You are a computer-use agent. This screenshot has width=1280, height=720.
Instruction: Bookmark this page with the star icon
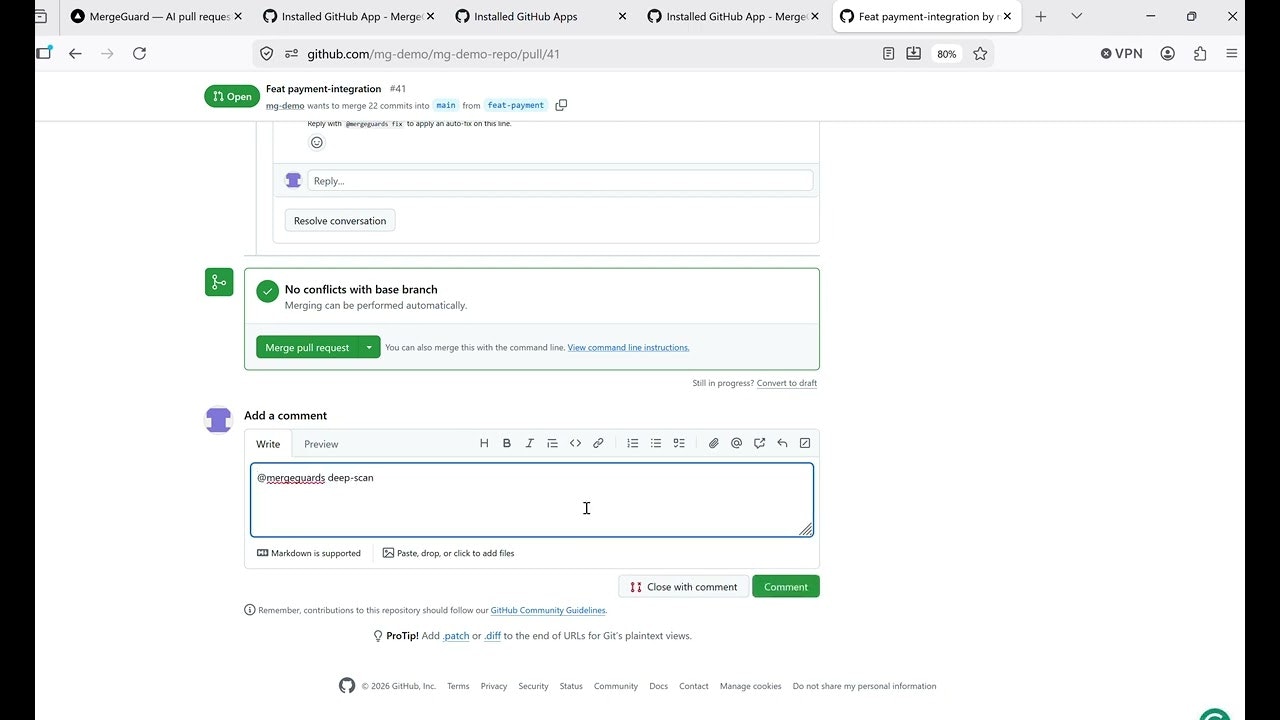[x=980, y=53]
